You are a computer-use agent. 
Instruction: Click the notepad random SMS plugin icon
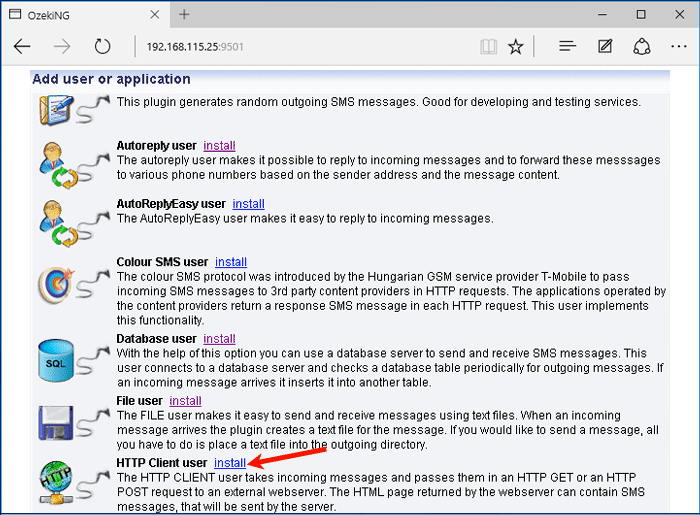pyautogui.click(x=56, y=110)
